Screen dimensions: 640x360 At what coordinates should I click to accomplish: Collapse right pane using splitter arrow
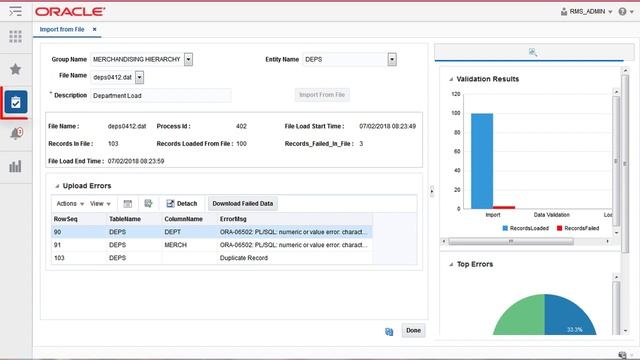(432, 191)
